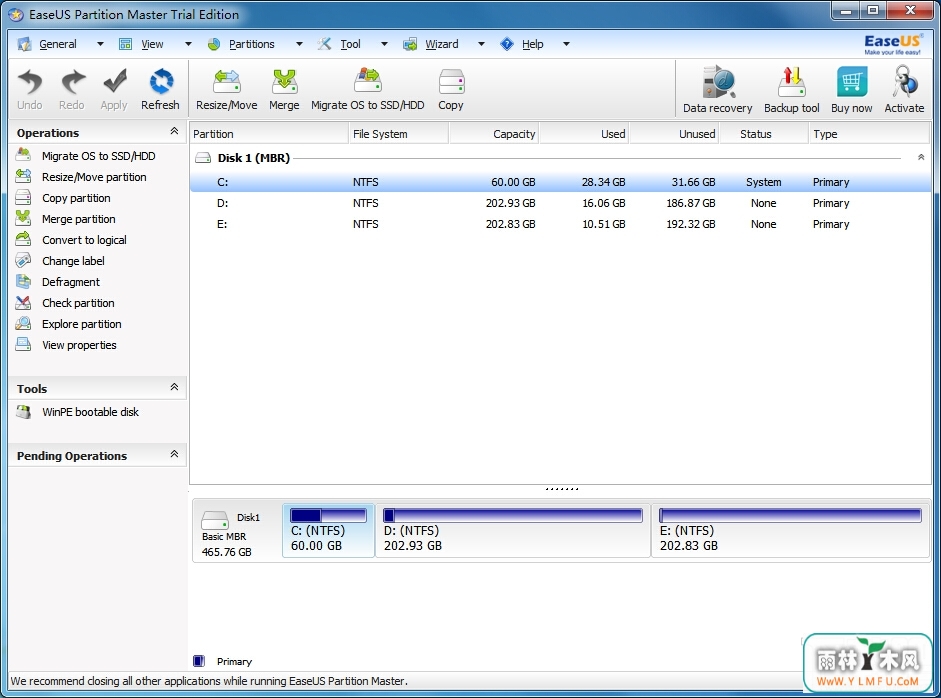Expand the General menu dropdown arrow
941x698 pixels.
[x=100, y=44]
